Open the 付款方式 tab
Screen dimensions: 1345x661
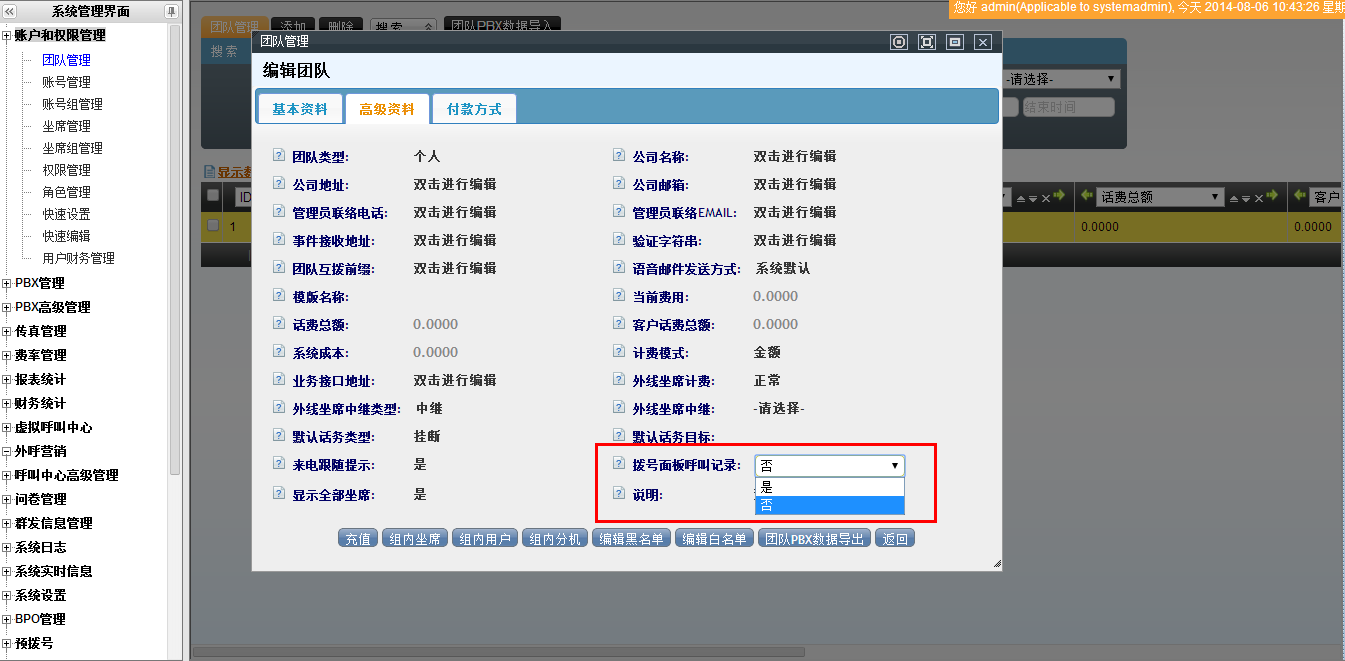(474, 109)
